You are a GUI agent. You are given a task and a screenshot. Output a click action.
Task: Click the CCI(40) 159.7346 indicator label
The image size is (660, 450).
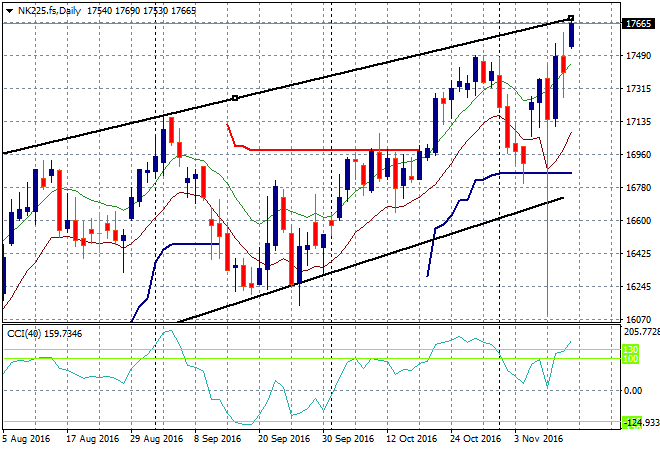(45, 334)
